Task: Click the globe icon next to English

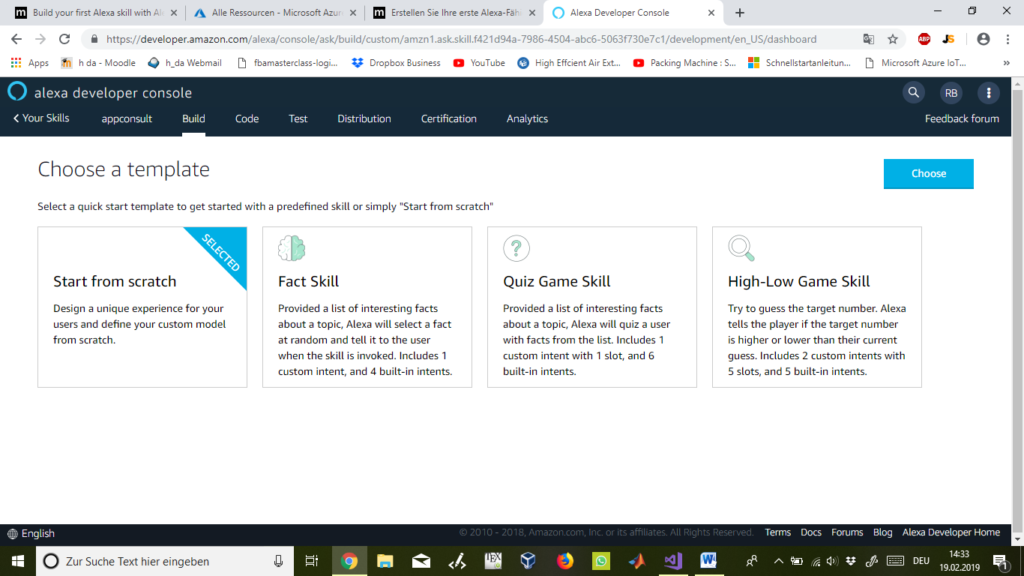Action: pos(12,534)
